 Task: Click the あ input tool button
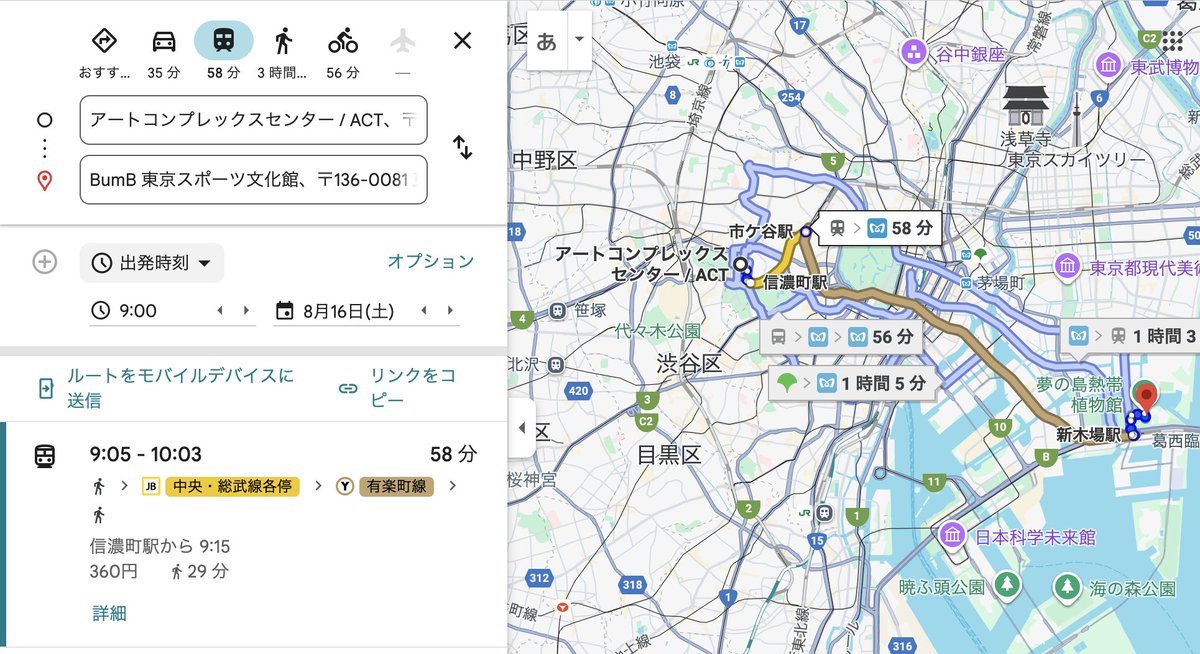546,41
